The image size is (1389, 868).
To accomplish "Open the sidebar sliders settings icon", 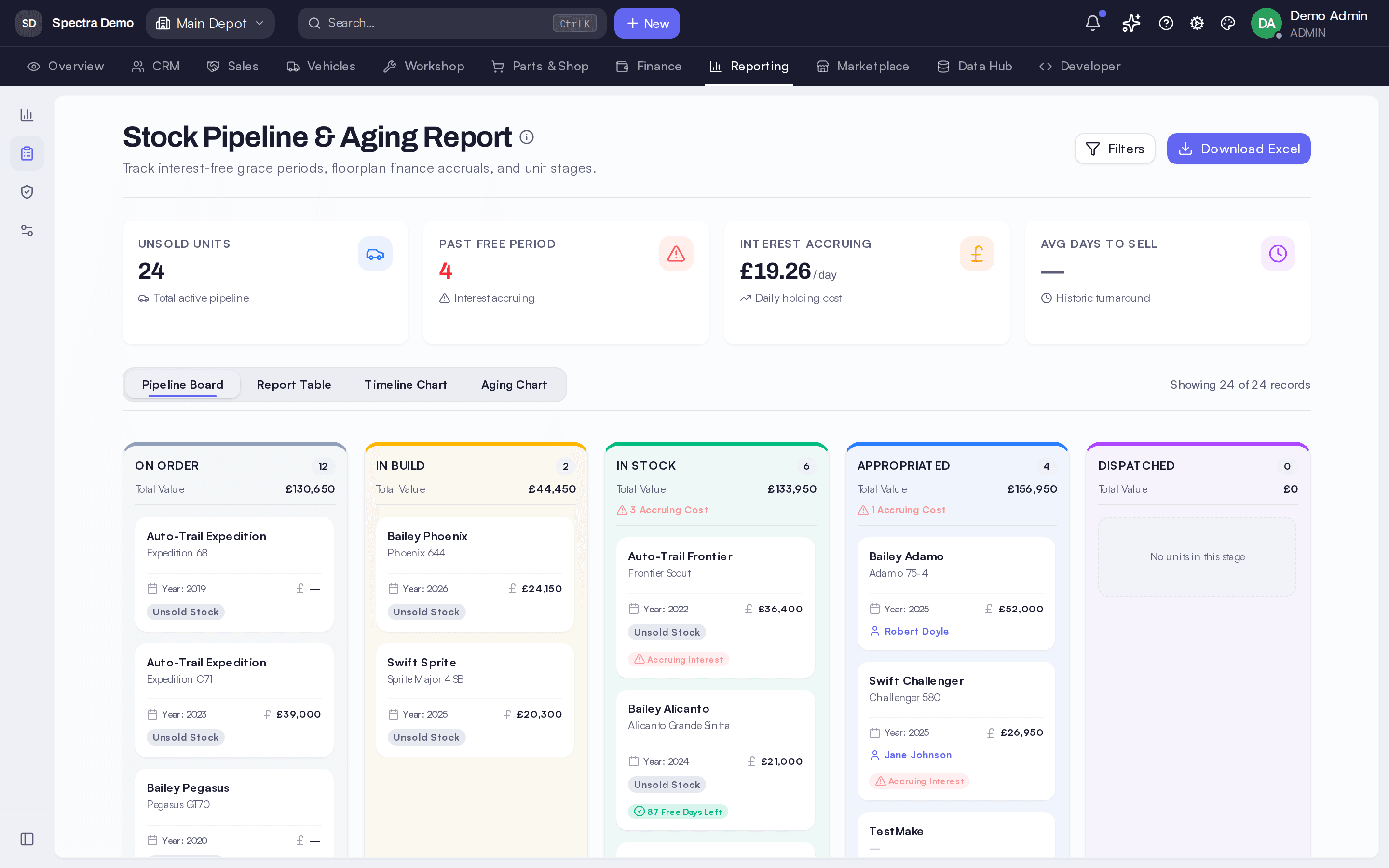I will 27,230.
